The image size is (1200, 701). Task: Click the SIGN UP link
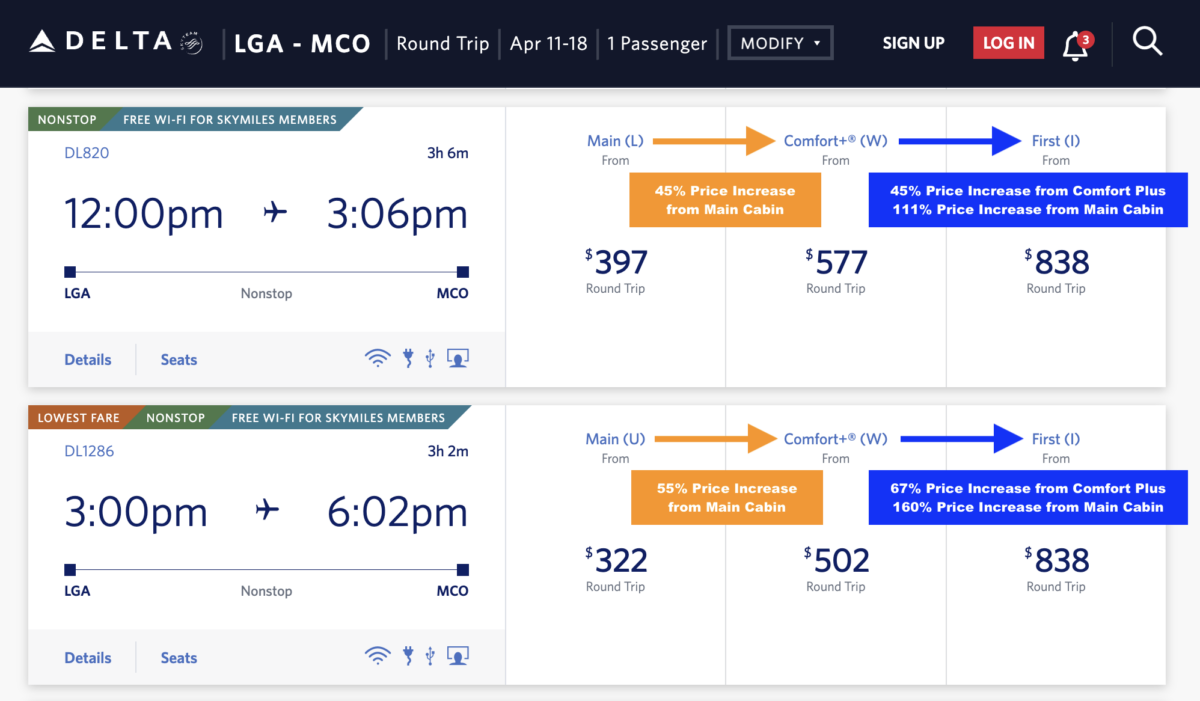point(913,43)
